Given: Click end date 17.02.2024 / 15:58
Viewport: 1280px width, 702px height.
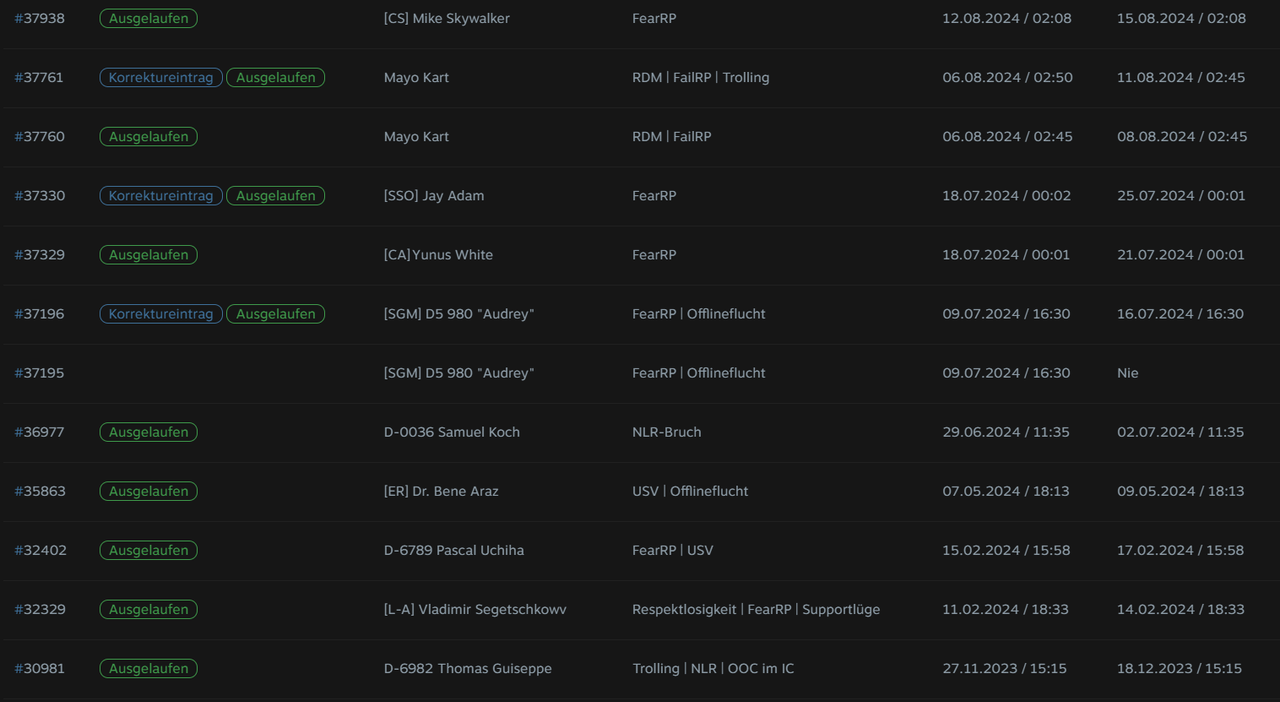Looking at the screenshot, I should point(1181,549).
